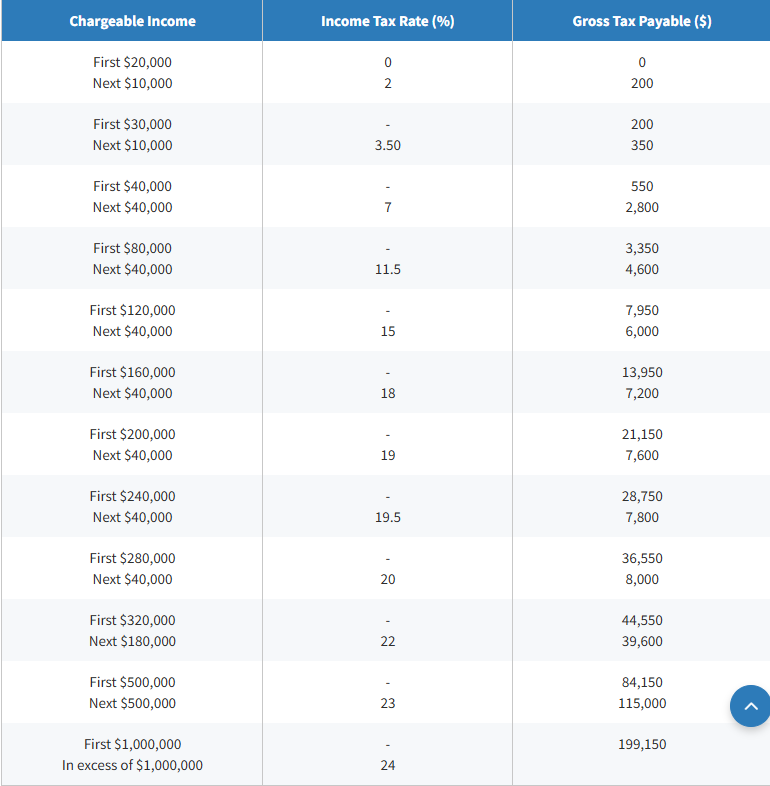Screen dimensions: 770x786
Task: Select the First $80,000 income cell
Action: pyautogui.click(x=132, y=248)
